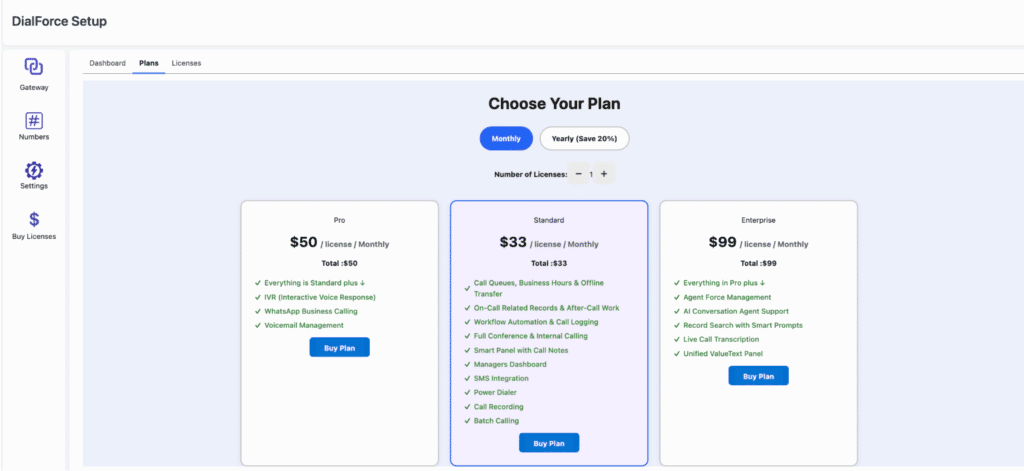Click the license count number field
The width and height of the screenshot is (1024, 471).
coord(591,174)
